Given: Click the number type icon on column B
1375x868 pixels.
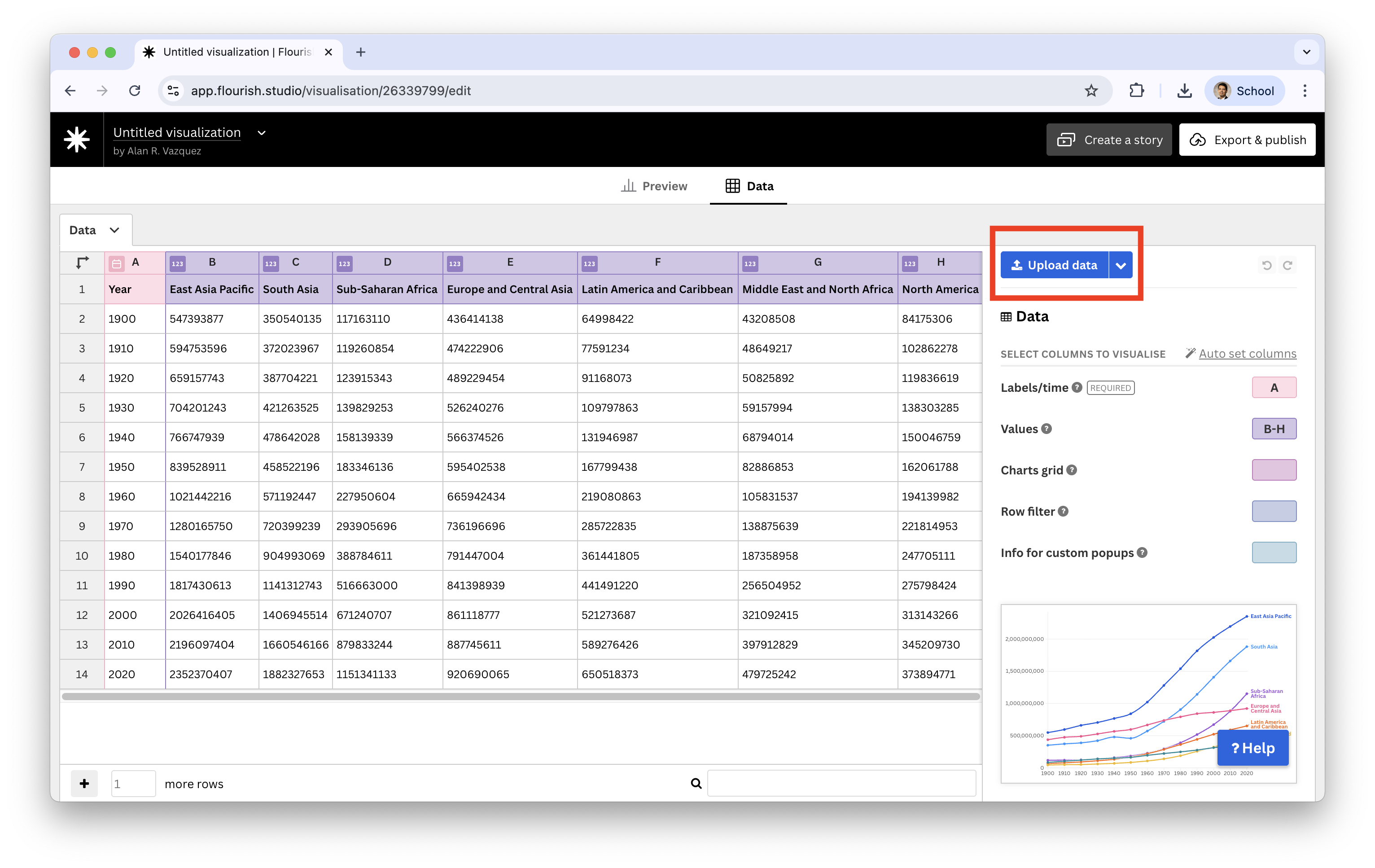Looking at the screenshot, I should (x=178, y=263).
